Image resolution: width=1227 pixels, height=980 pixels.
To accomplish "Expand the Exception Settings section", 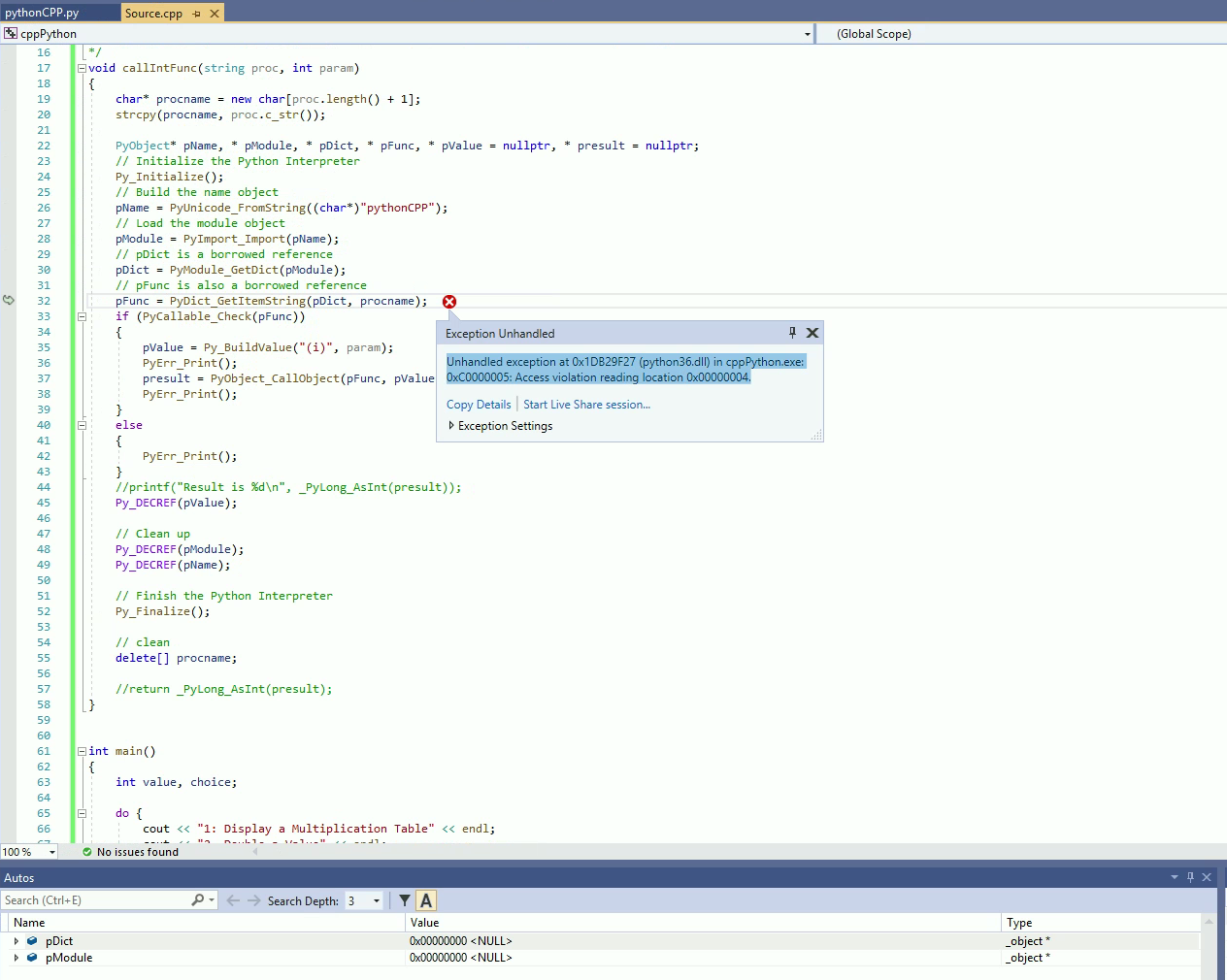I will tap(451, 426).
